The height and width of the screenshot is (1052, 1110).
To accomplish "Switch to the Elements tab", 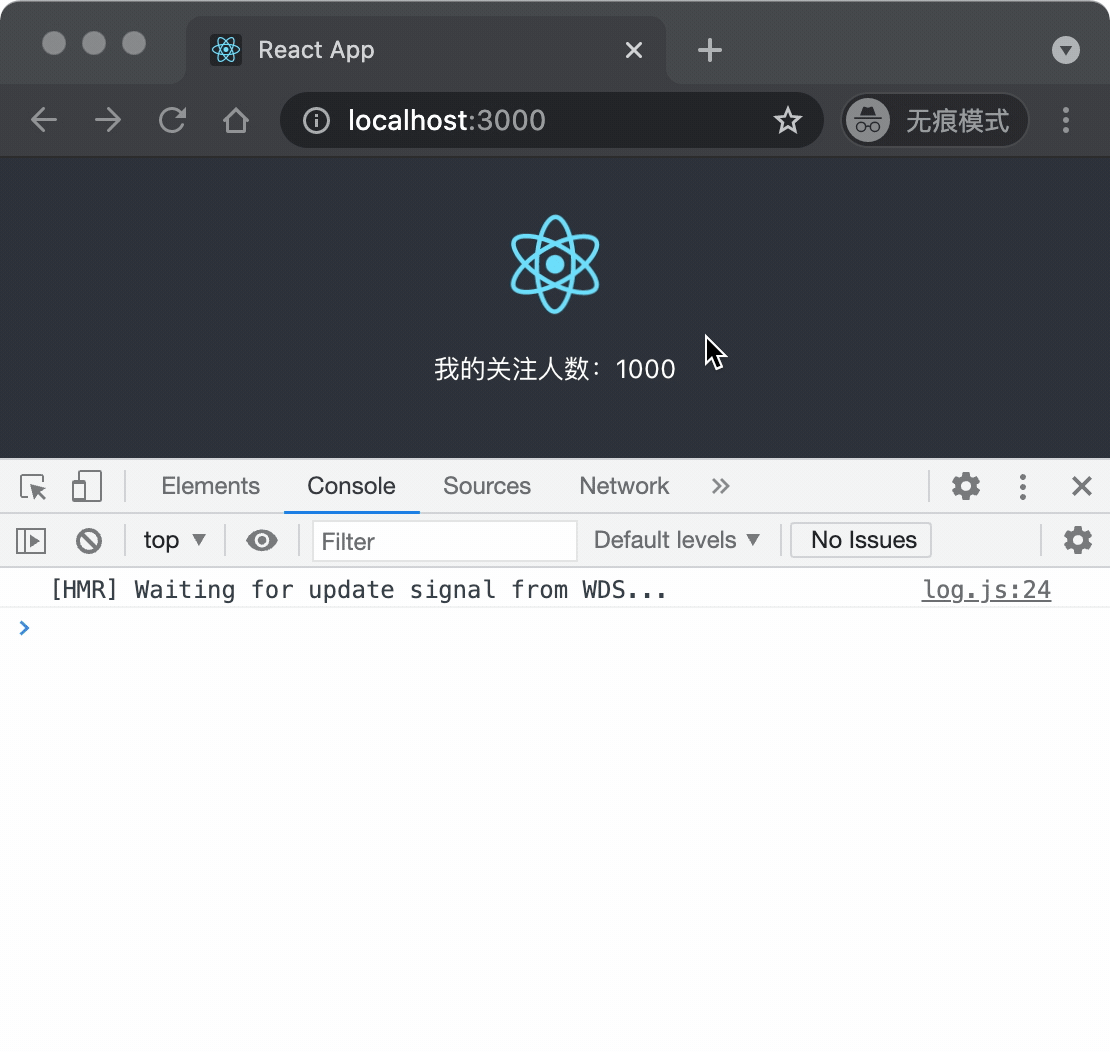I will coord(210,487).
